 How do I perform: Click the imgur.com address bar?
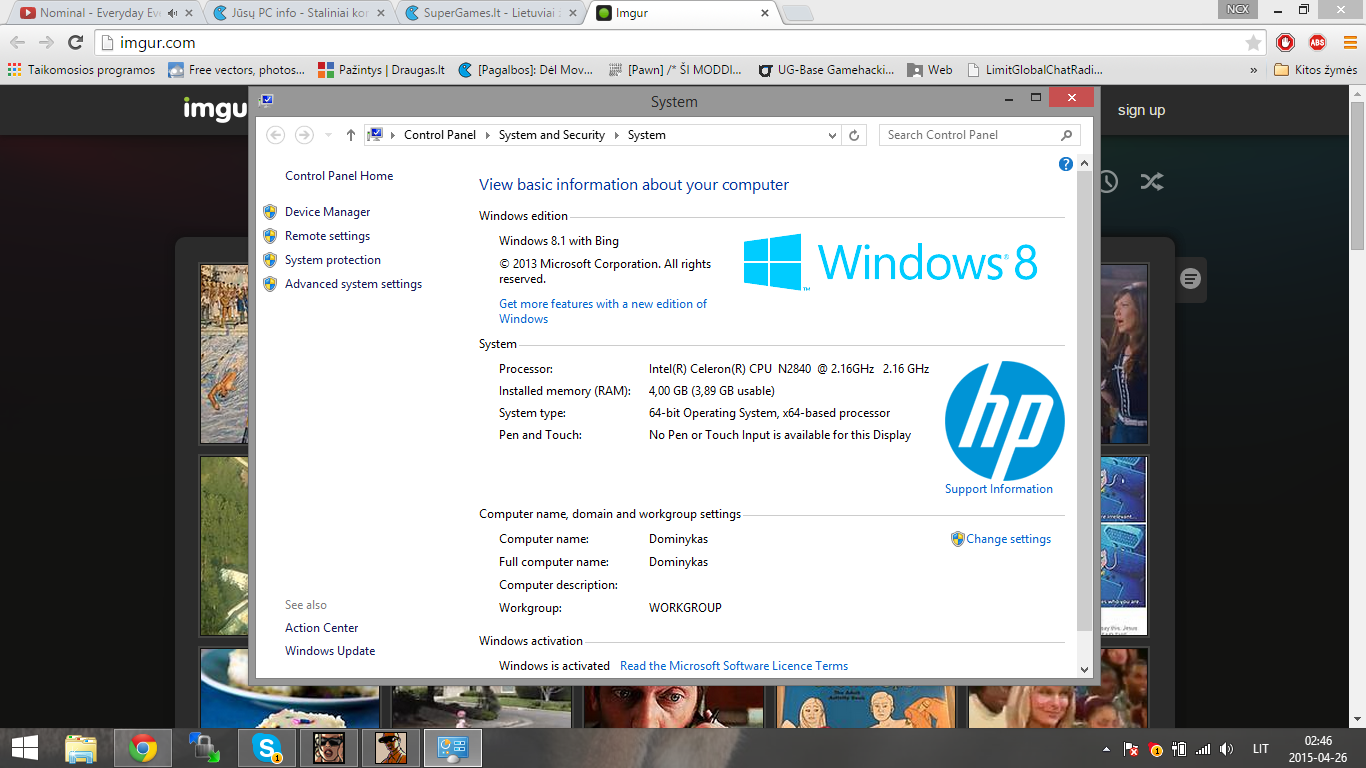tap(680, 43)
